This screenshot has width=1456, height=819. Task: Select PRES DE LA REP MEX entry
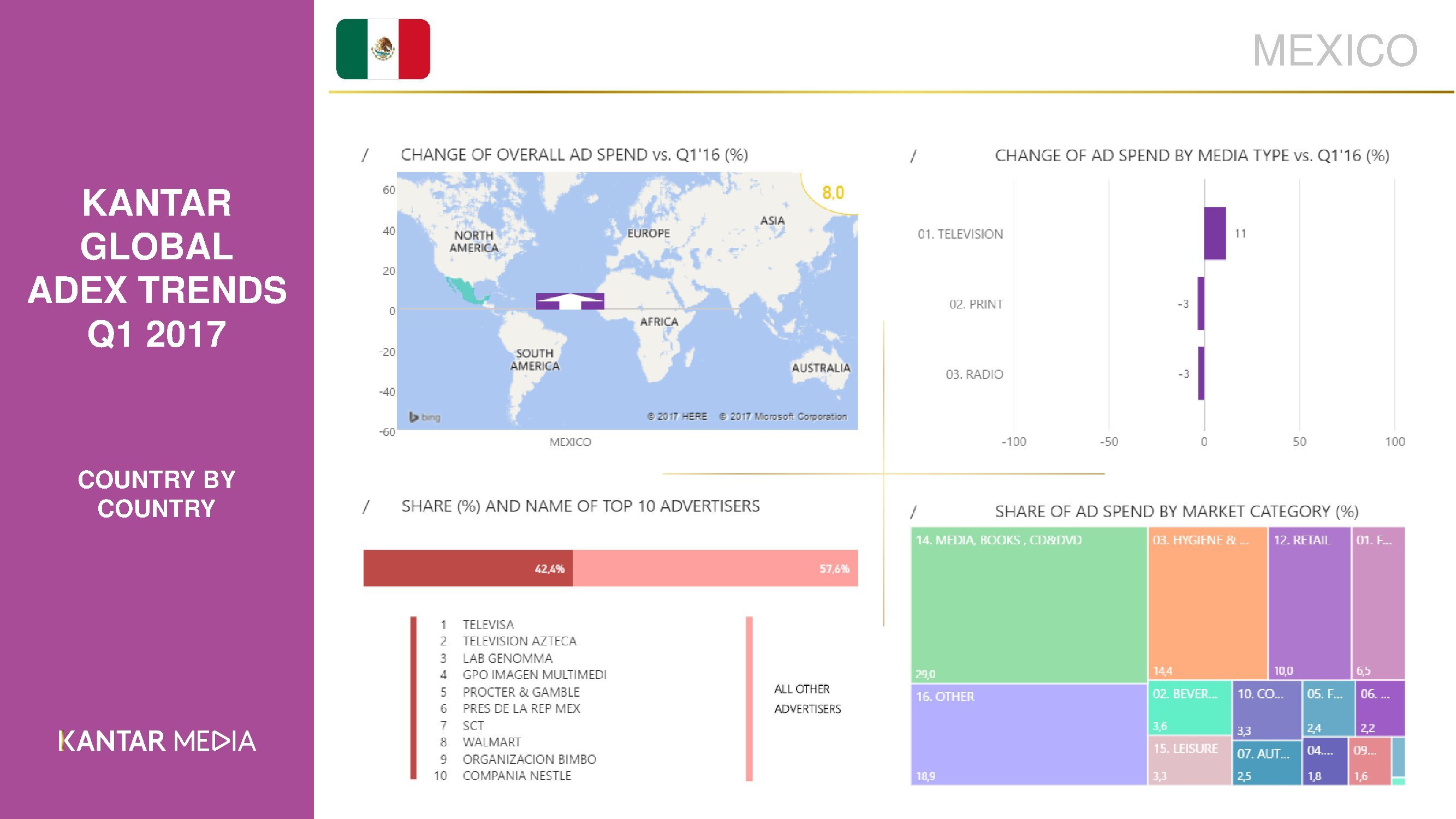tap(521, 708)
